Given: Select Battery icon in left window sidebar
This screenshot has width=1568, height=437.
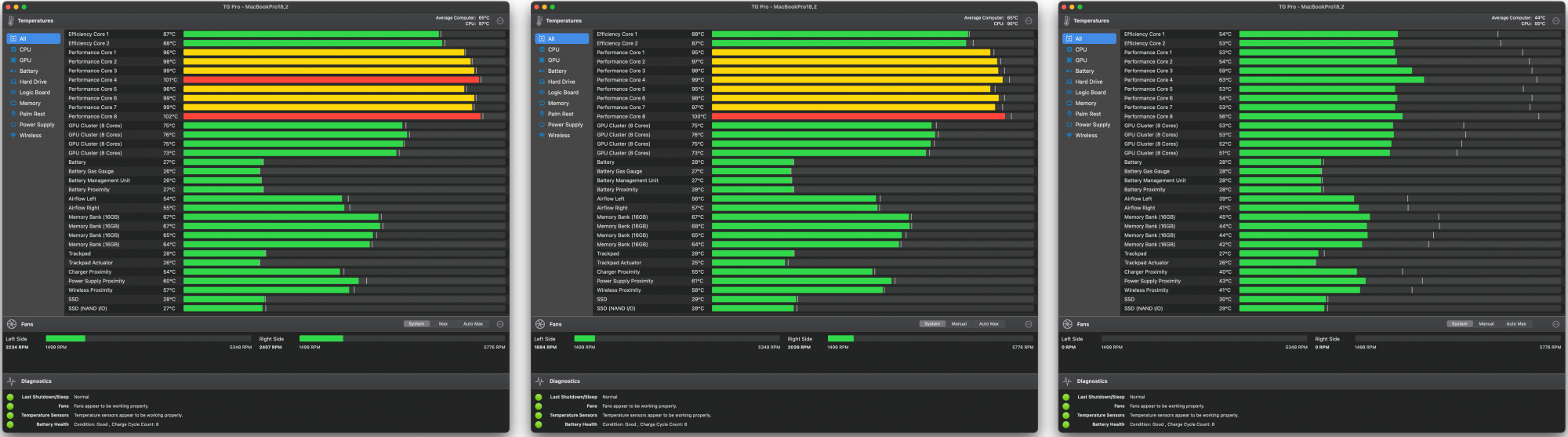Looking at the screenshot, I should [13, 71].
